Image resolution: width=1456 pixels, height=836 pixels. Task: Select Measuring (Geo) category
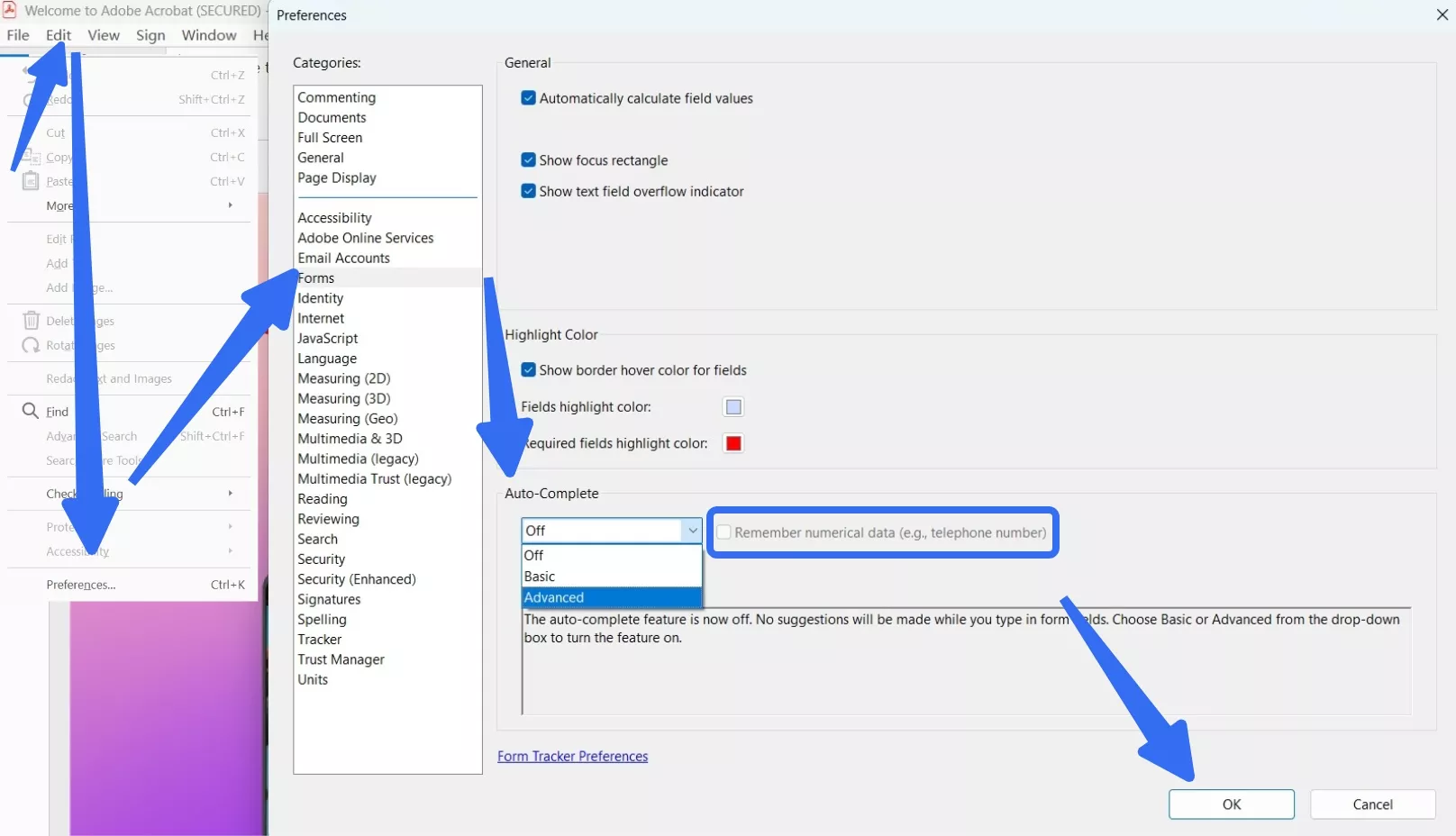348,419
